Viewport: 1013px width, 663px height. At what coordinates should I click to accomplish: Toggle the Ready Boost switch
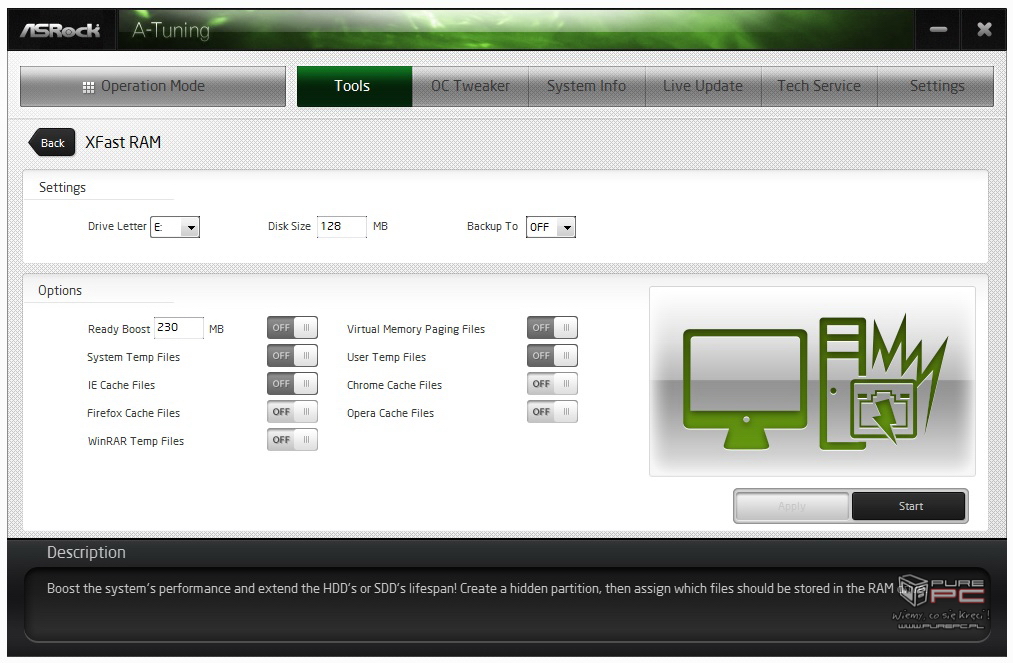(292, 328)
